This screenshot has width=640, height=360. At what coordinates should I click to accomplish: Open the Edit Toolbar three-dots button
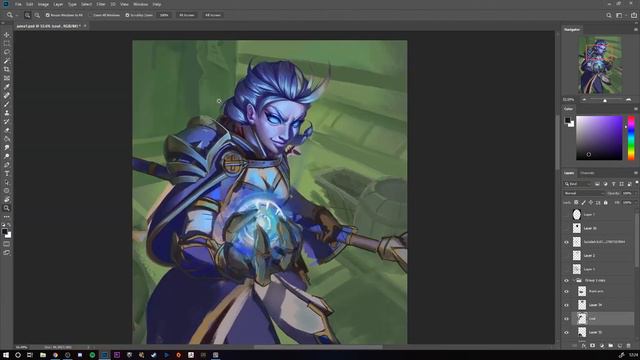click(7, 217)
